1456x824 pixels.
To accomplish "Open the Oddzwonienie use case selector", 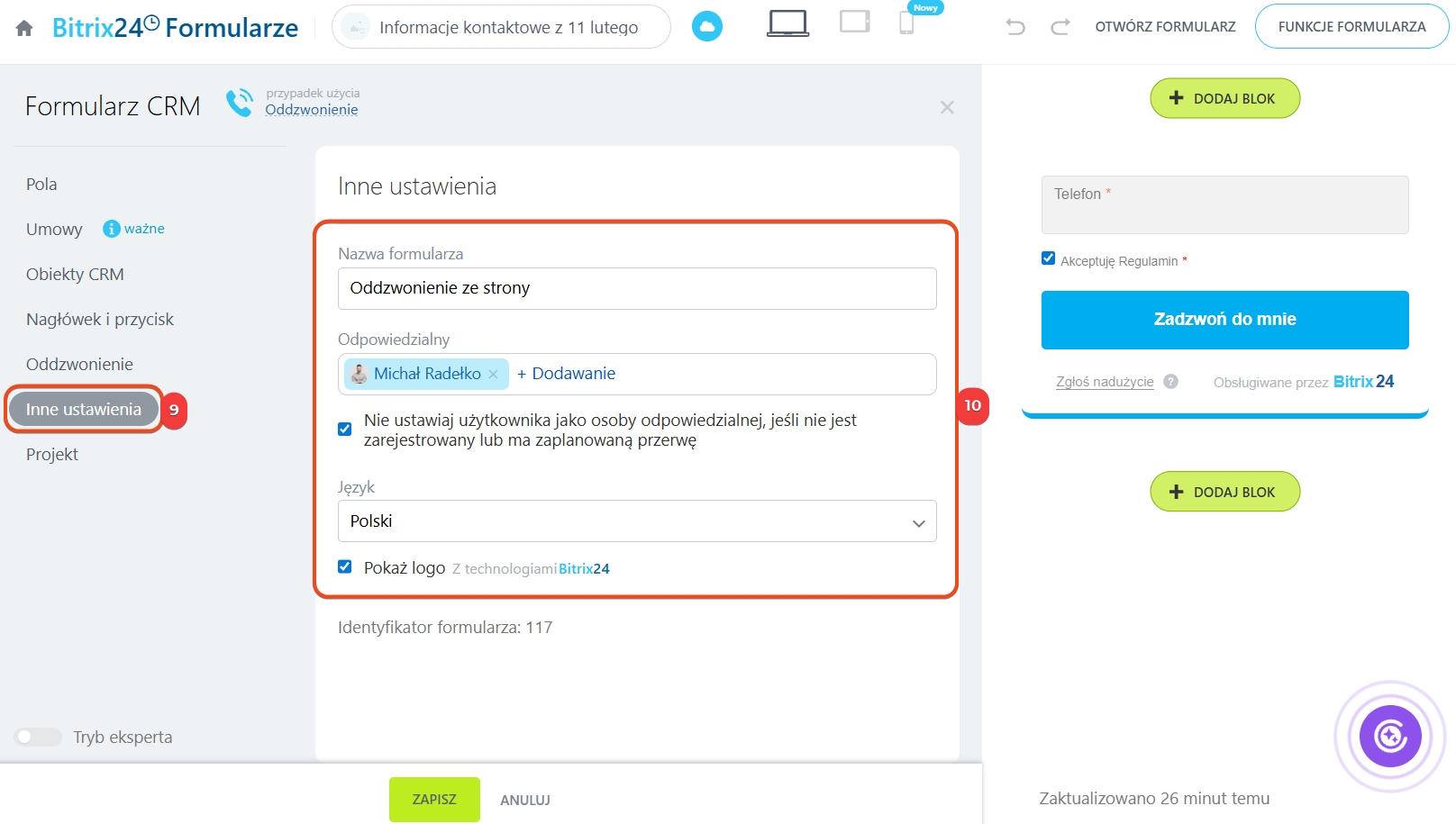I will 311,110.
